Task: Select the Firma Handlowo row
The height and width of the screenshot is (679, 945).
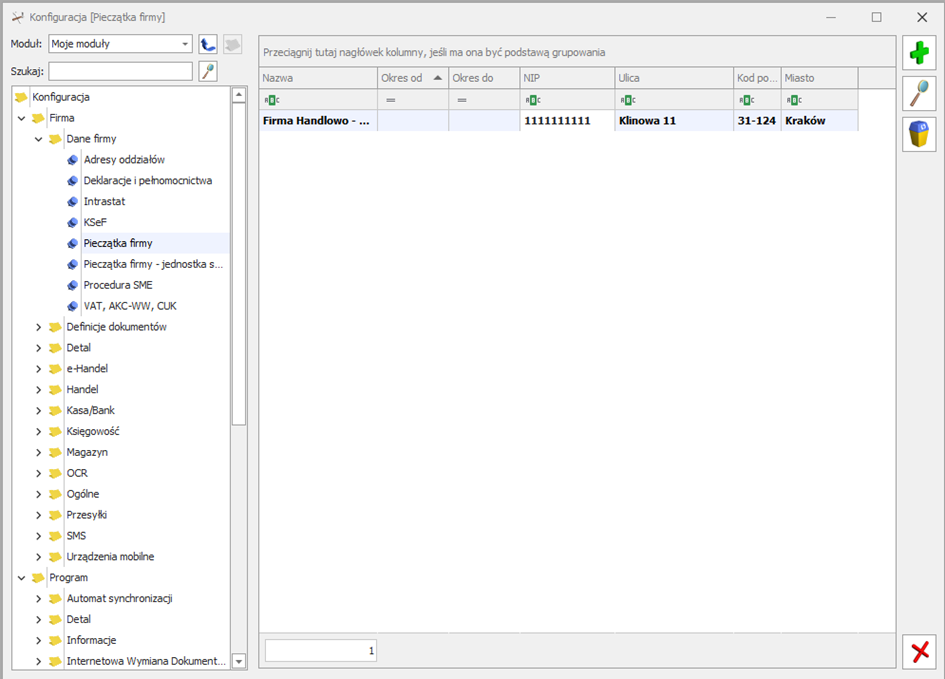Action: coord(316,121)
